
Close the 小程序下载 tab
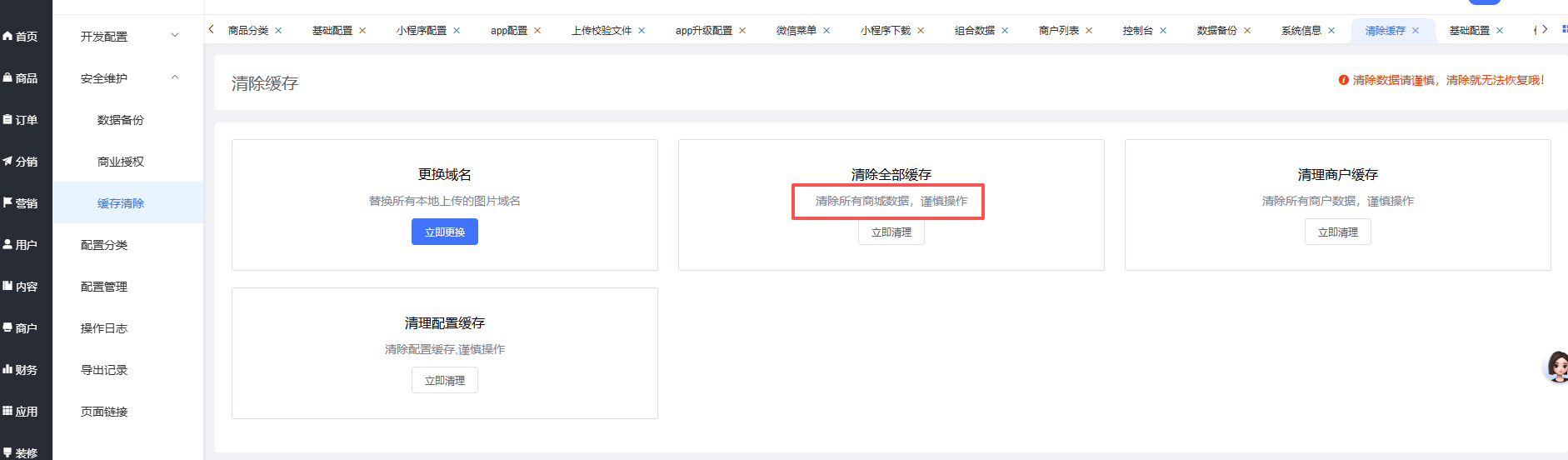click(x=921, y=31)
